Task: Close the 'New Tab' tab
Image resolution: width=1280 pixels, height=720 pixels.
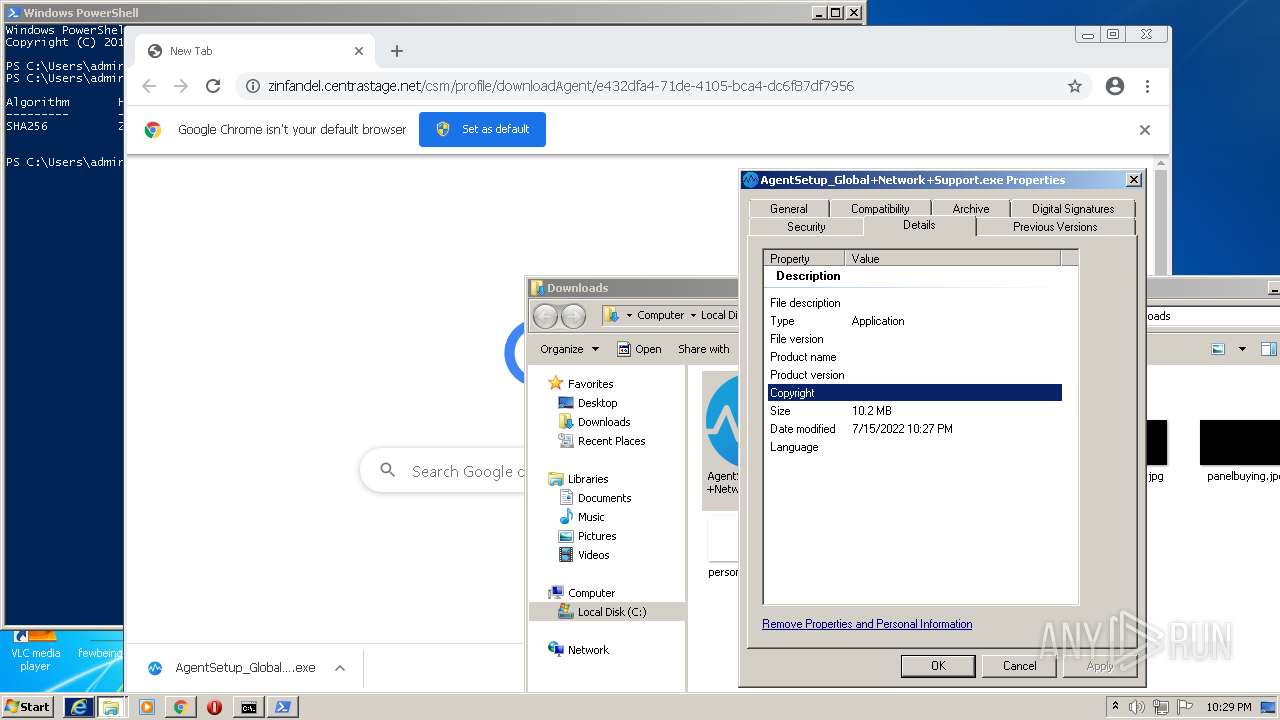Action: pyautogui.click(x=359, y=51)
